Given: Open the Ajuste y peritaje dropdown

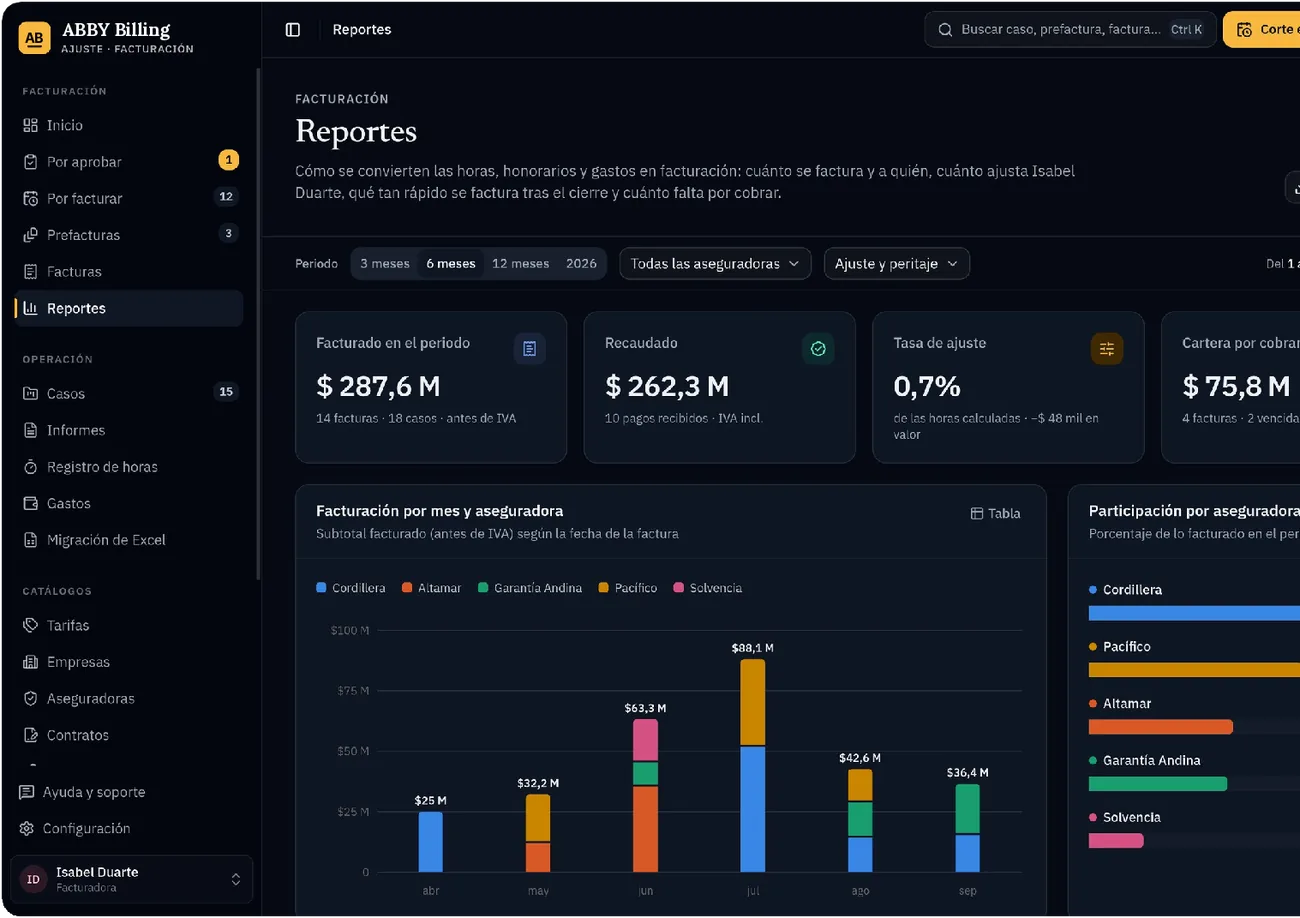Looking at the screenshot, I should pos(897,264).
